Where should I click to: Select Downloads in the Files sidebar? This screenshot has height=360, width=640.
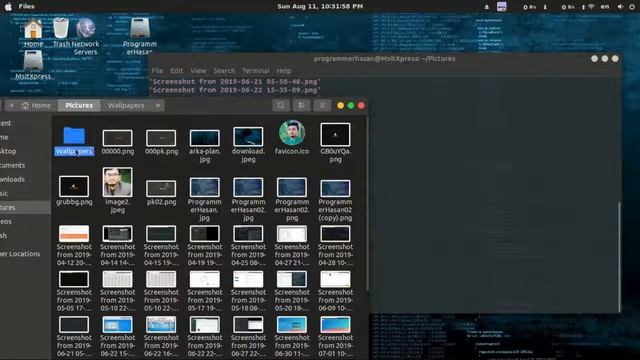click(x=13, y=179)
